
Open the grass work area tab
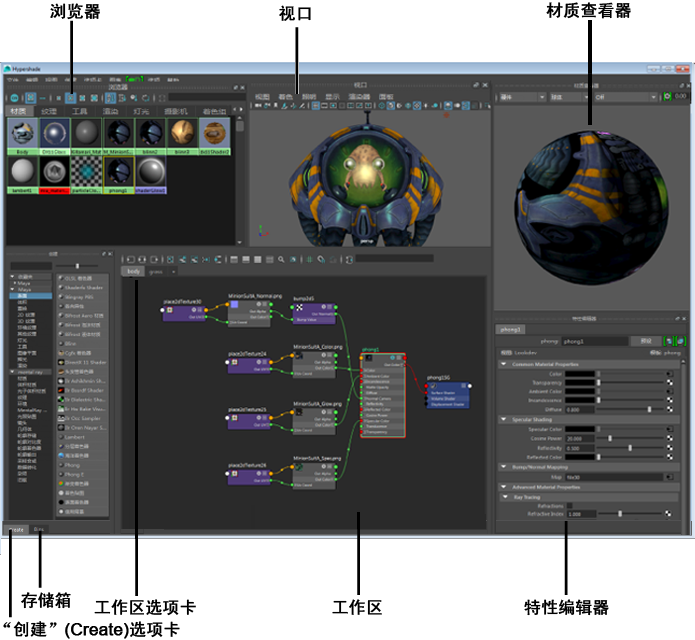156,272
